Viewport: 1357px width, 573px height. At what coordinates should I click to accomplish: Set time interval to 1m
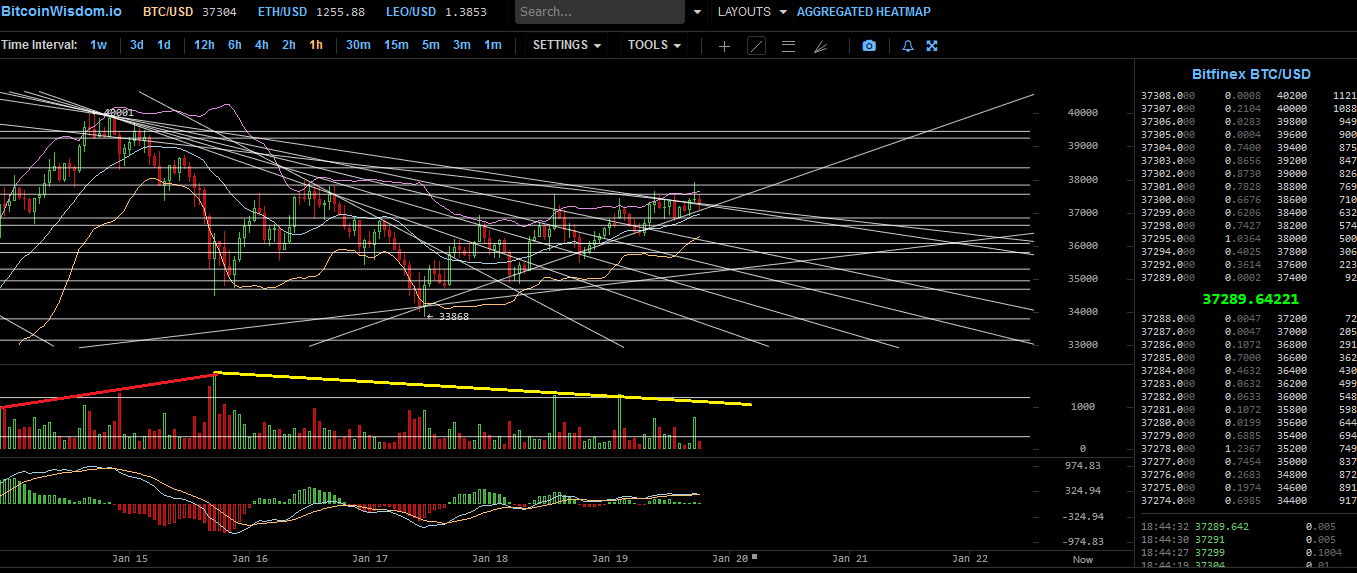coord(493,45)
